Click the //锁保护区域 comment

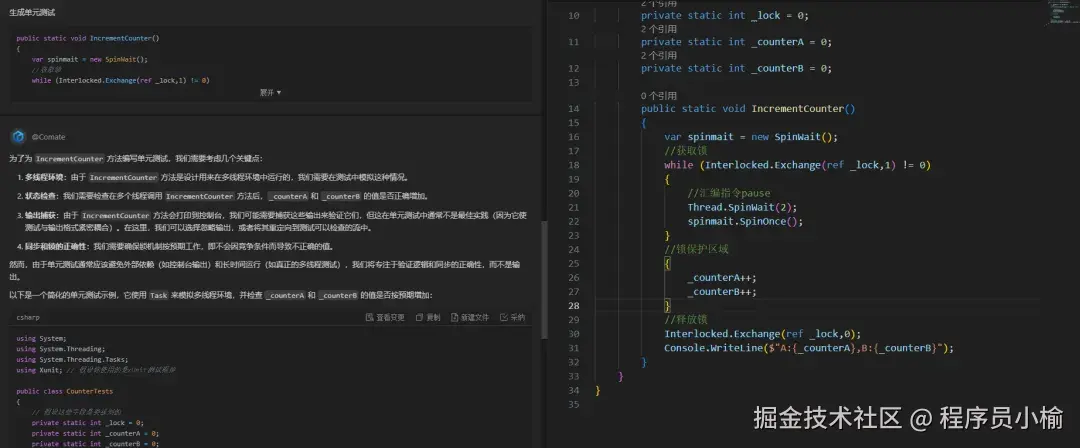click(696, 250)
